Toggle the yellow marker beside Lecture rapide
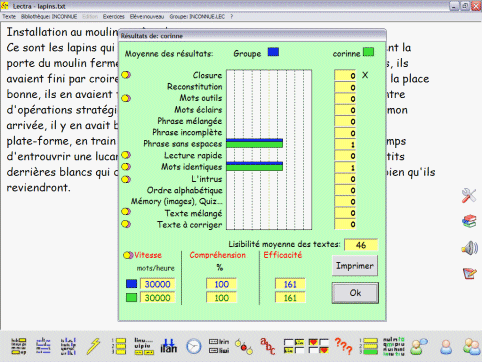 click(x=126, y=155)
